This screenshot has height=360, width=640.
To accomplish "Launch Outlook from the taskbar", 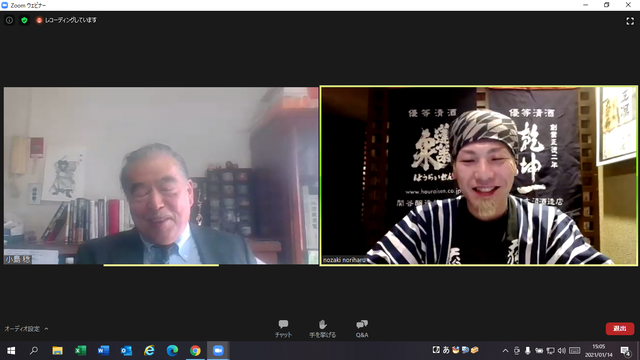I will pyautogui.click(x=126, y=351).
